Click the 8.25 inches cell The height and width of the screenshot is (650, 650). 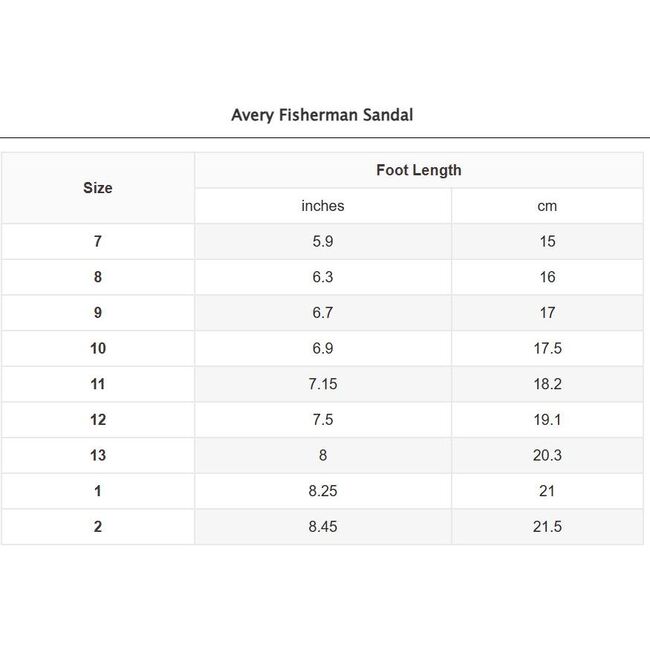(323, 491)
